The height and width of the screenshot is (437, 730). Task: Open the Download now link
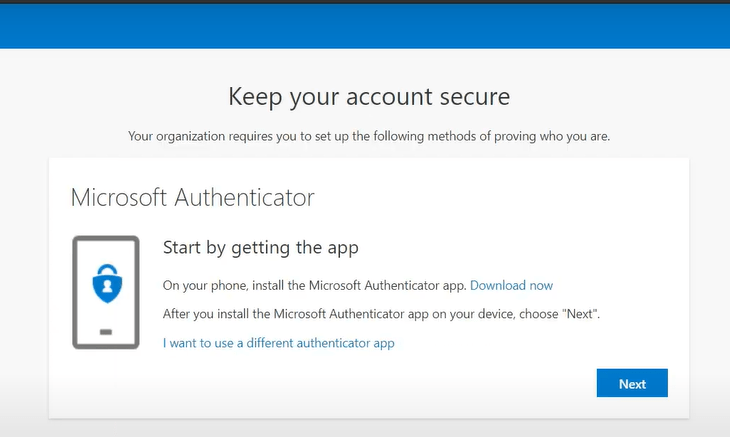tap(511, 285)
